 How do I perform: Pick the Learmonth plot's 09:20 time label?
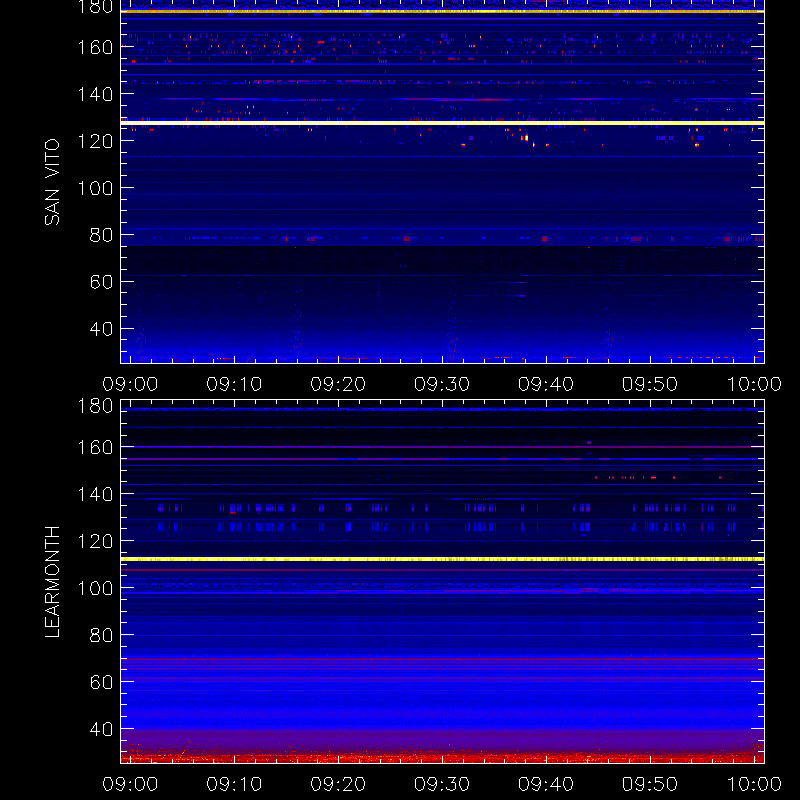coord(338,784)
